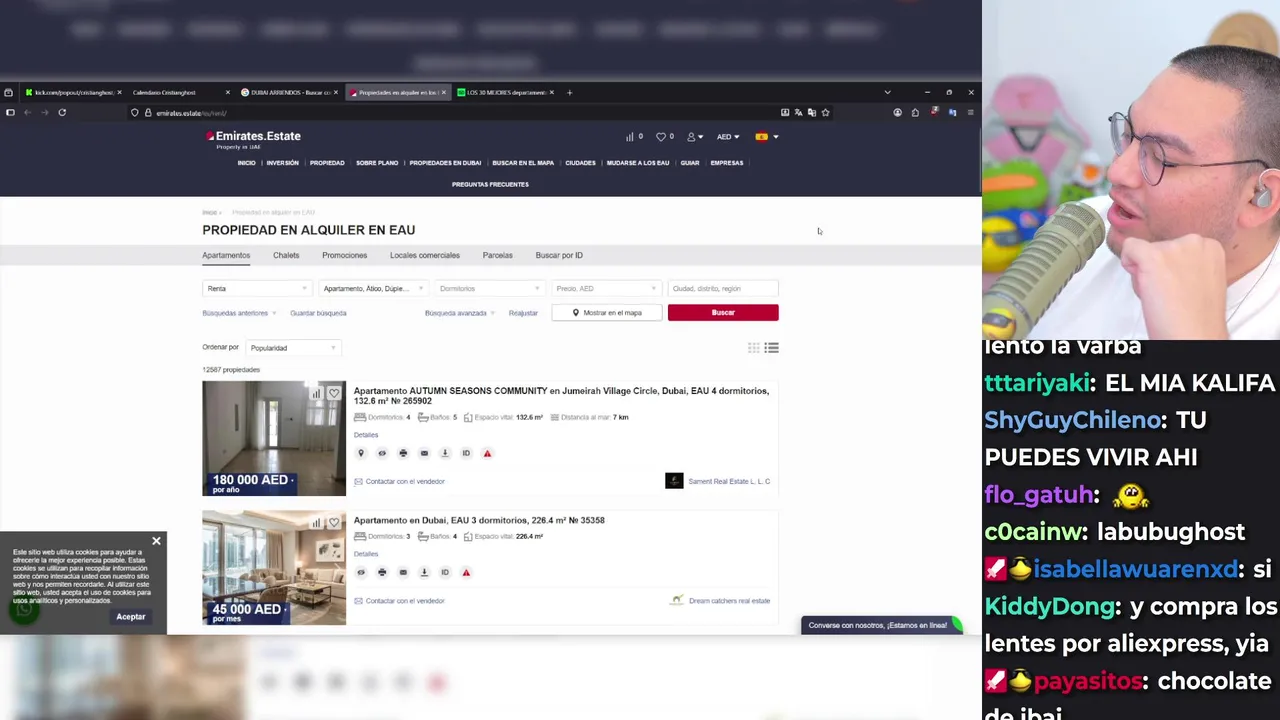Click Mostrar en el mapa button
This screenshot has height=720, width=1280.
click(x=607, y=313)
